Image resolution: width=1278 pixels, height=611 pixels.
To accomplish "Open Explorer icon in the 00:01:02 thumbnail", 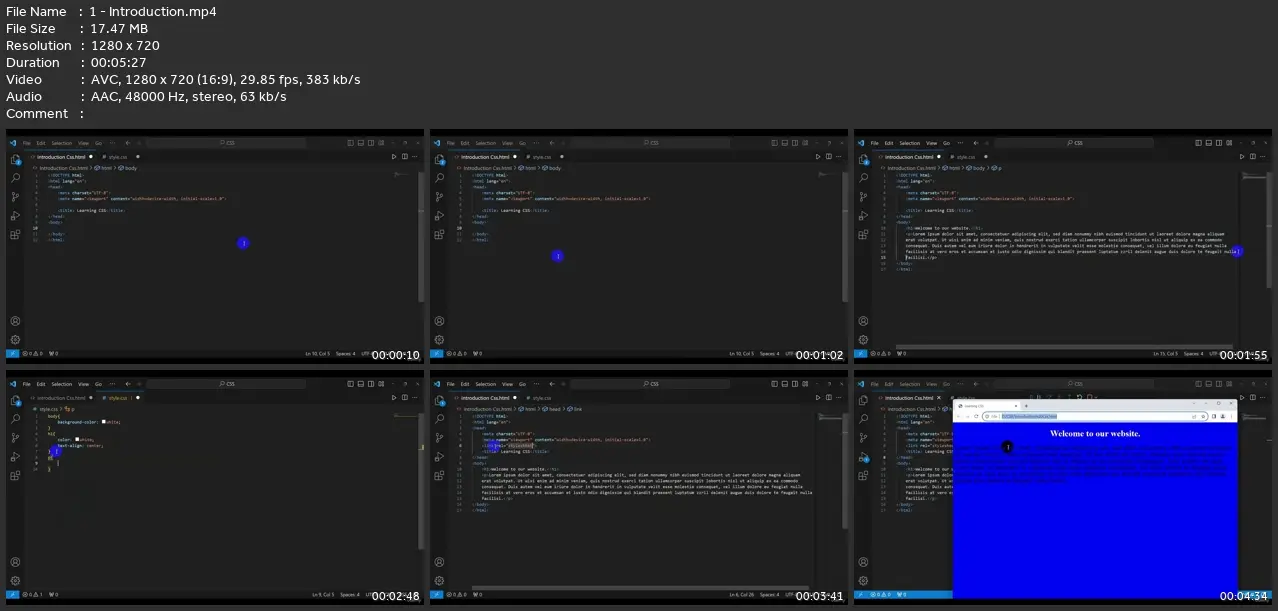I will click(x=439, y=160).
